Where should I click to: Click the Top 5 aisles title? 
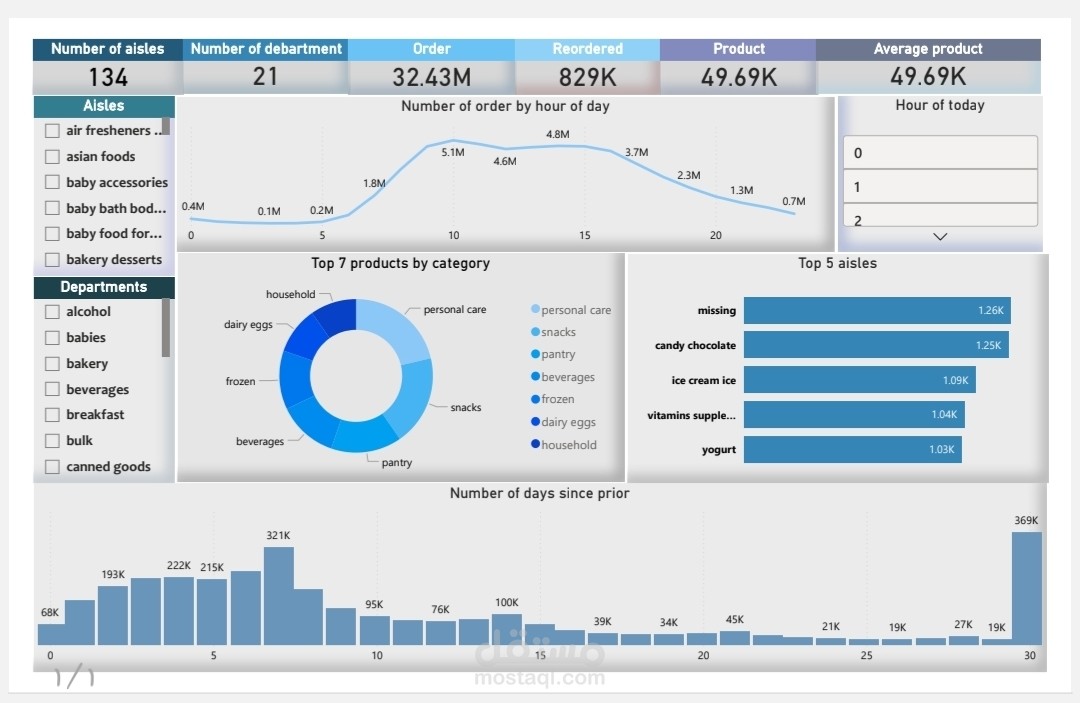pos(838,263)
